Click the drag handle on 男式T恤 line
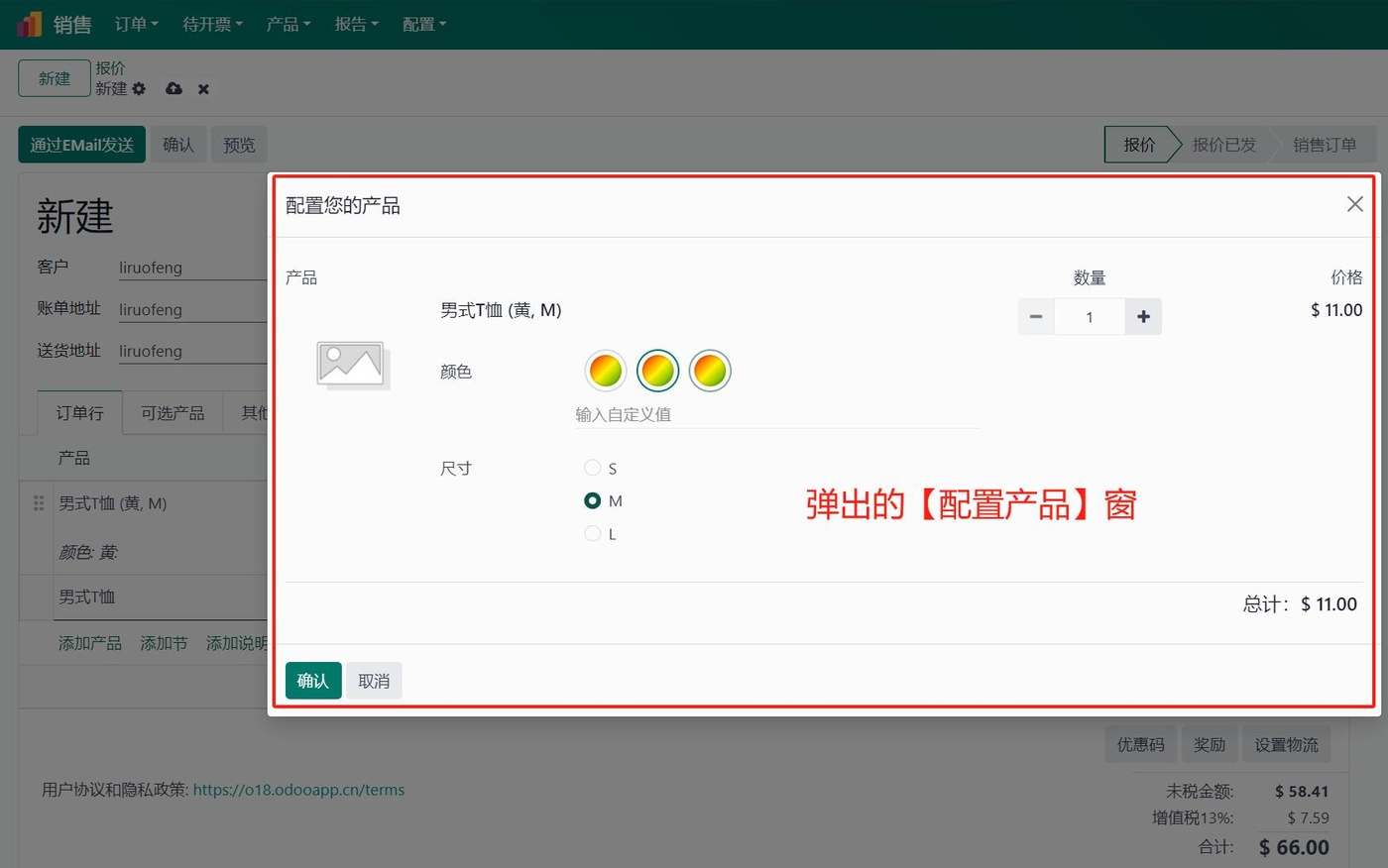This screenshot has height=868, width=1388. [38, 503]
